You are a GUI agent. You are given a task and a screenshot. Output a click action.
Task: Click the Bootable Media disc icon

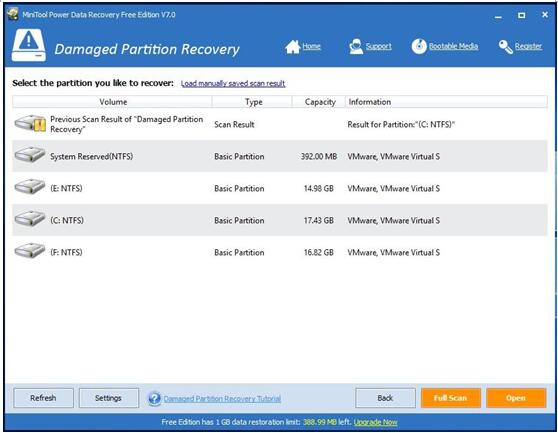419,46
